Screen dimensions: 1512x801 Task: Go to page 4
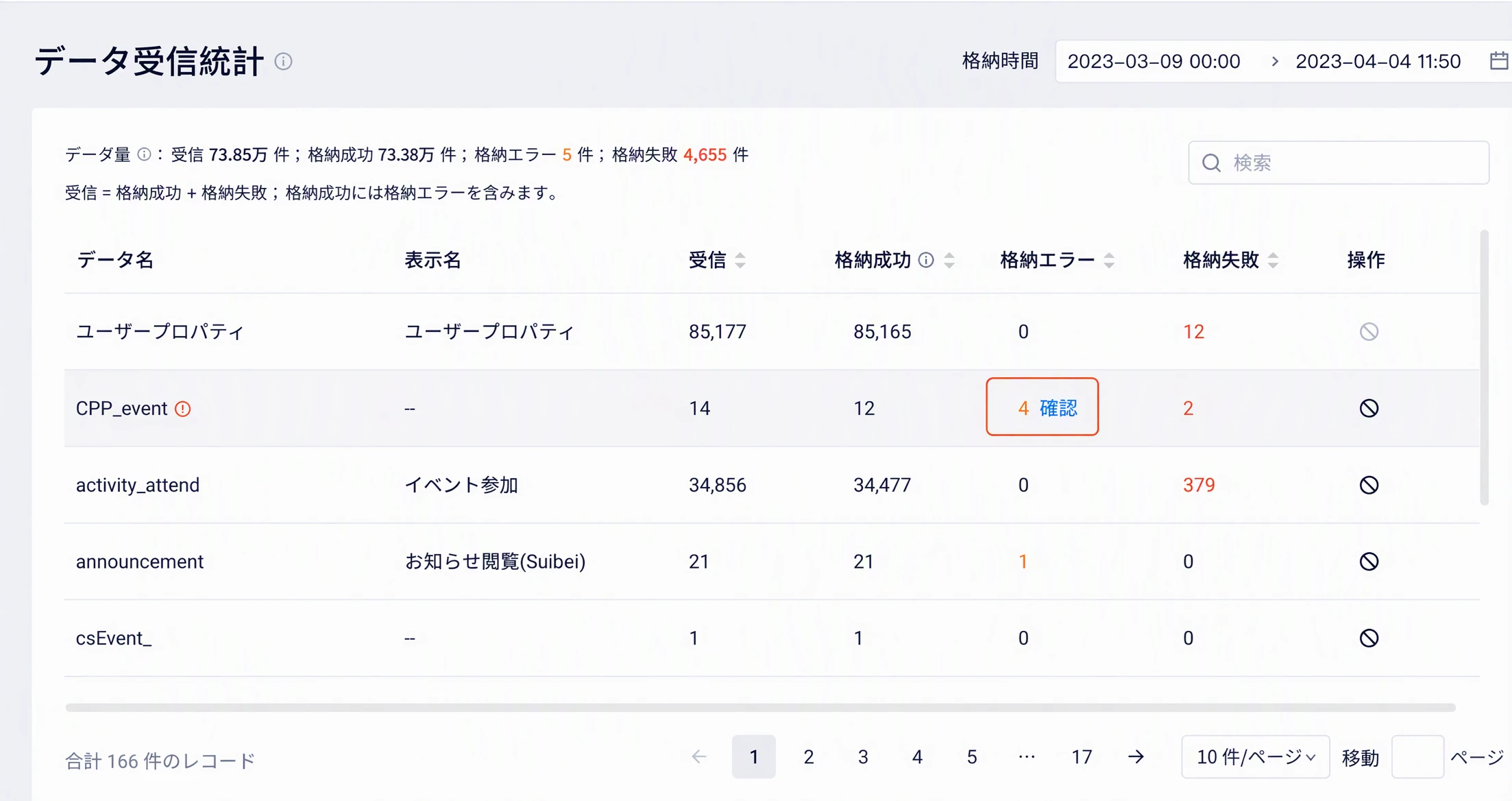[917, 757]
